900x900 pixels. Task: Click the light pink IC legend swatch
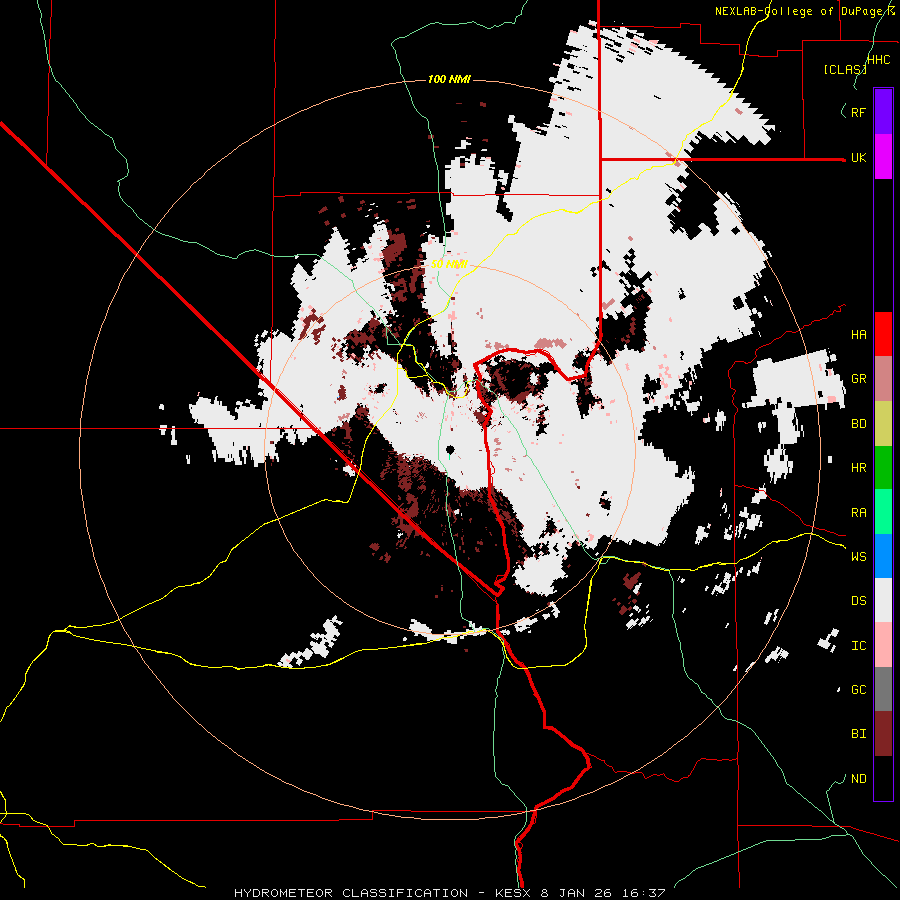(x=883, y=645)
